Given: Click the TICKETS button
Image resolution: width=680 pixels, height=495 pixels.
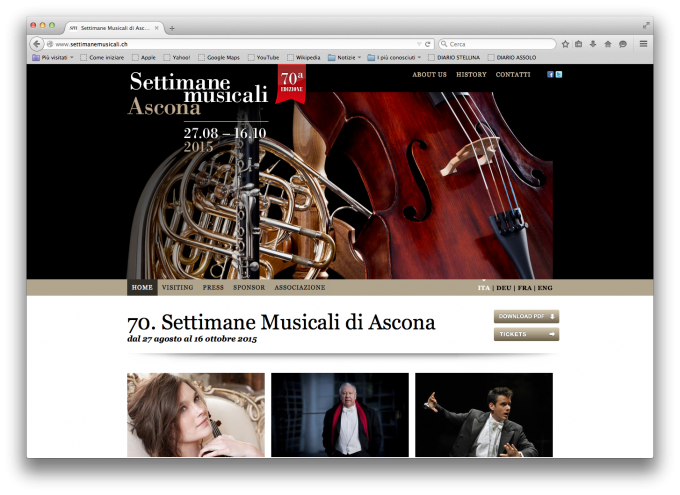Looking at the screenshot, I should [526, 334].
